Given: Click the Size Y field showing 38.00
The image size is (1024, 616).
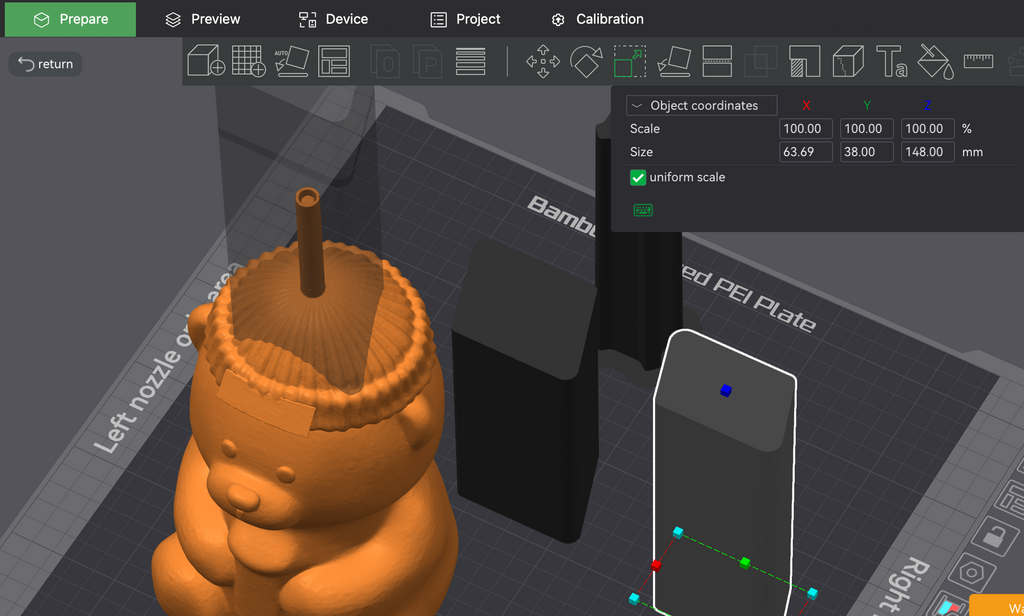Looking at the screenshot, I should [867, 152].
